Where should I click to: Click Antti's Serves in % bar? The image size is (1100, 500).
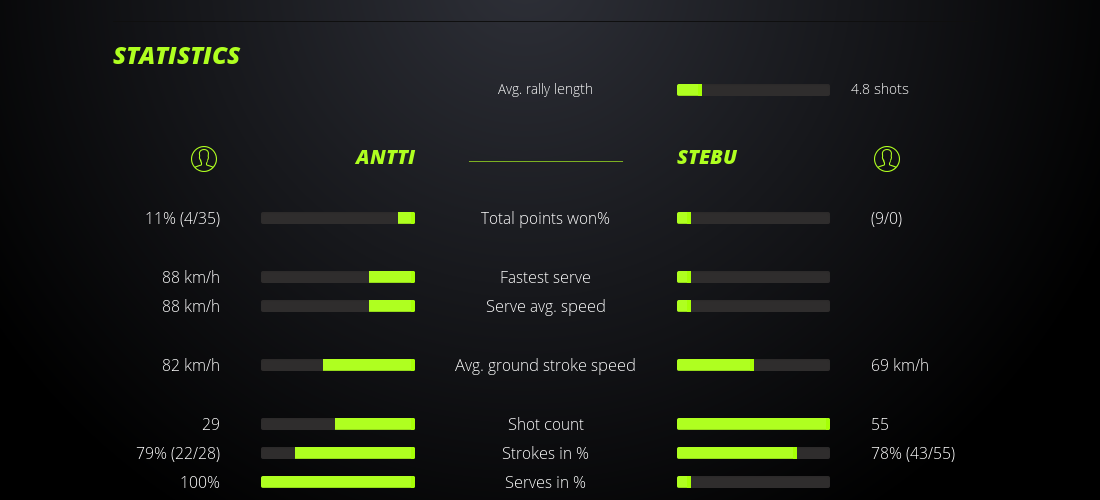coord(338,482)
